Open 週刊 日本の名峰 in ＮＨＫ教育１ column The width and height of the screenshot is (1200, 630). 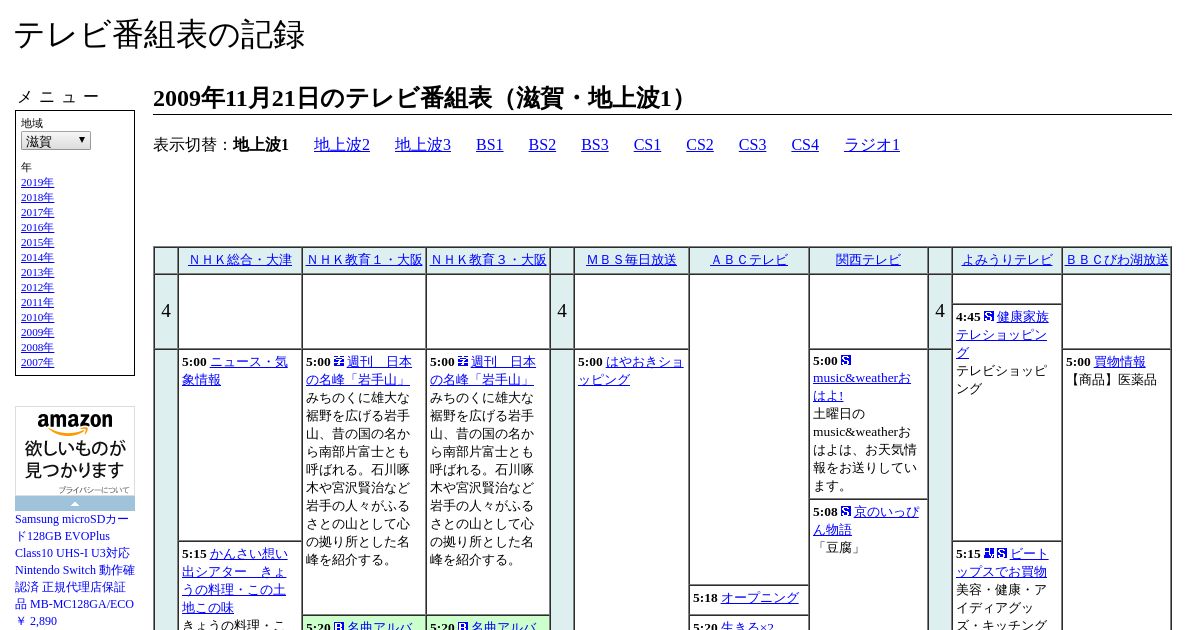(x=359, y=371)
